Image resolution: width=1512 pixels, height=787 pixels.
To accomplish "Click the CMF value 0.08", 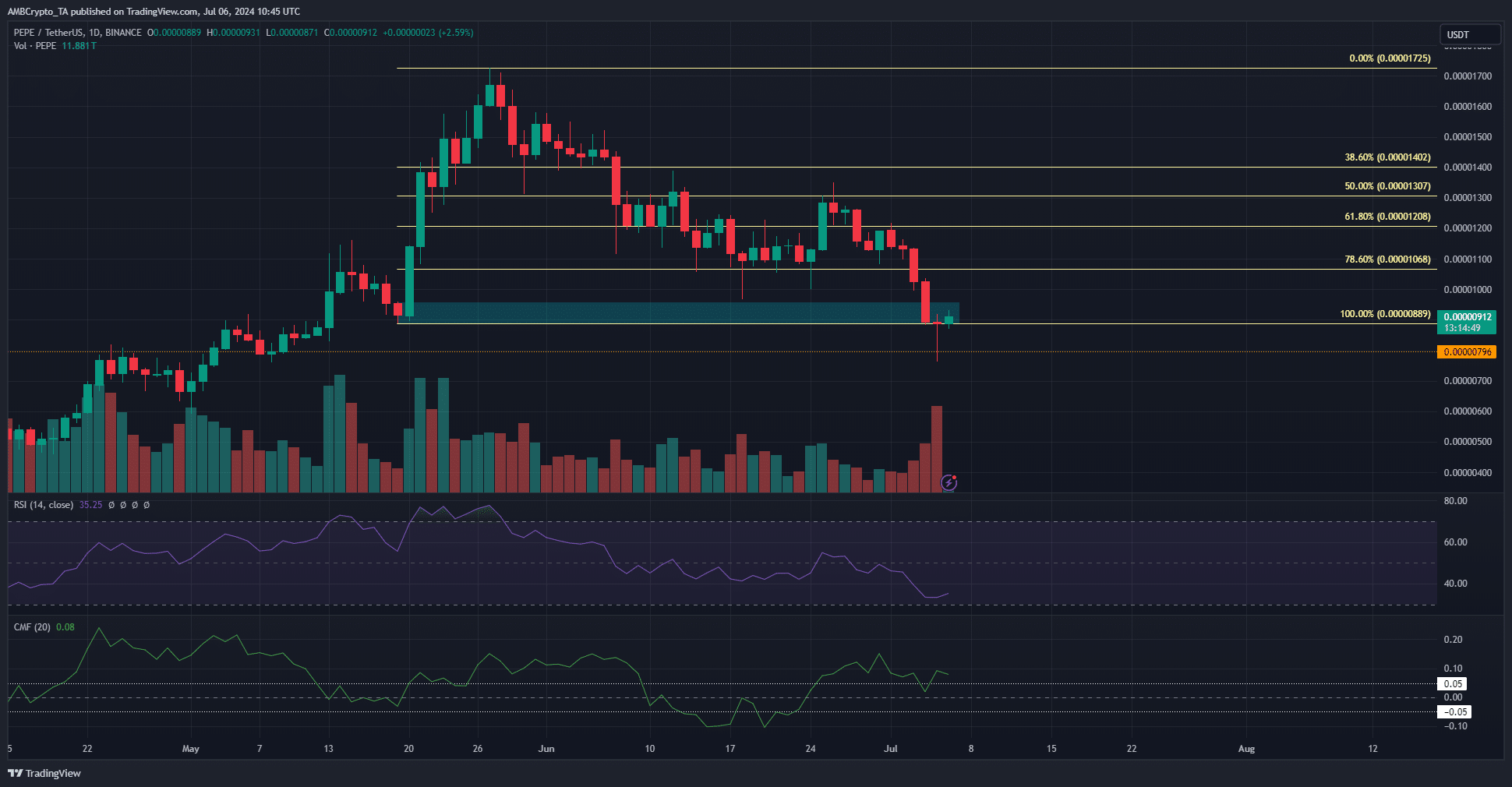I will [x=65, y=627].
